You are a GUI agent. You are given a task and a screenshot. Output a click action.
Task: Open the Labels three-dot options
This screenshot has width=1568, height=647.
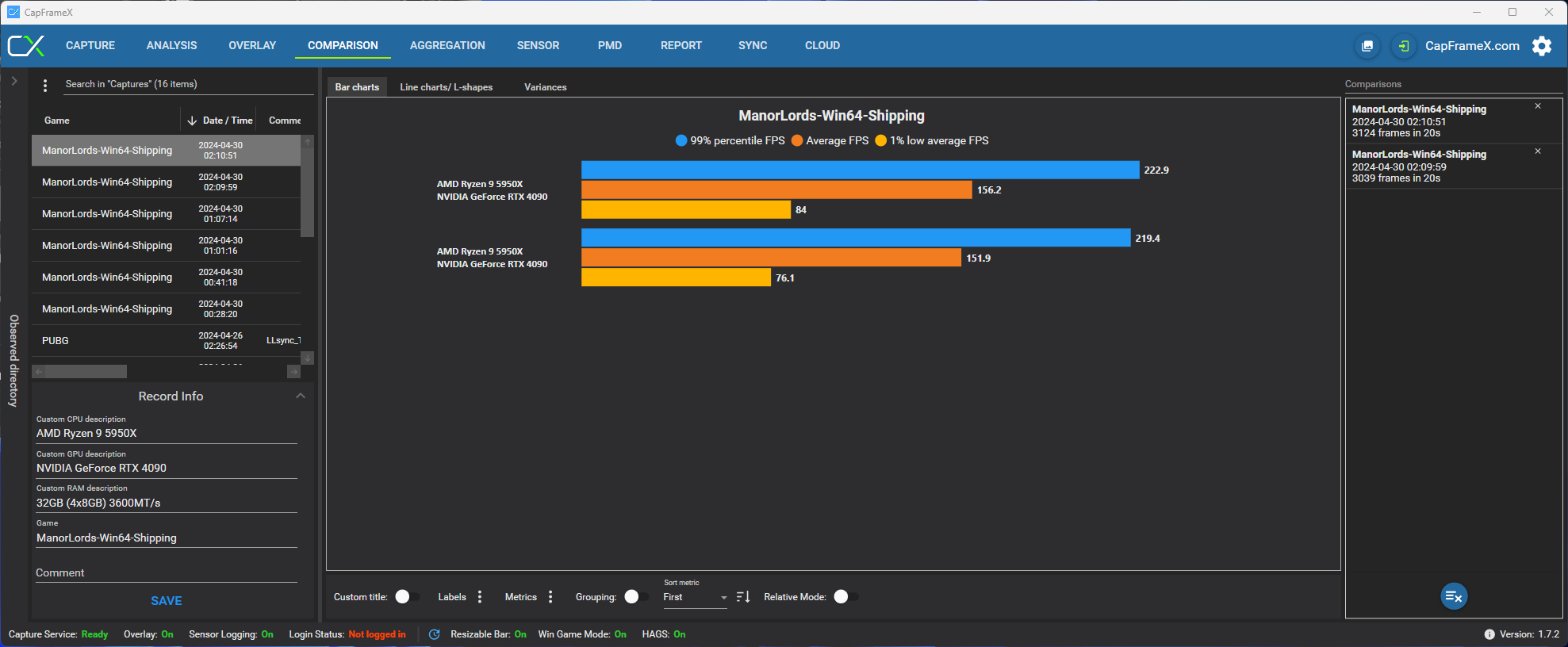pyautogui.click(x=480, y=597)
